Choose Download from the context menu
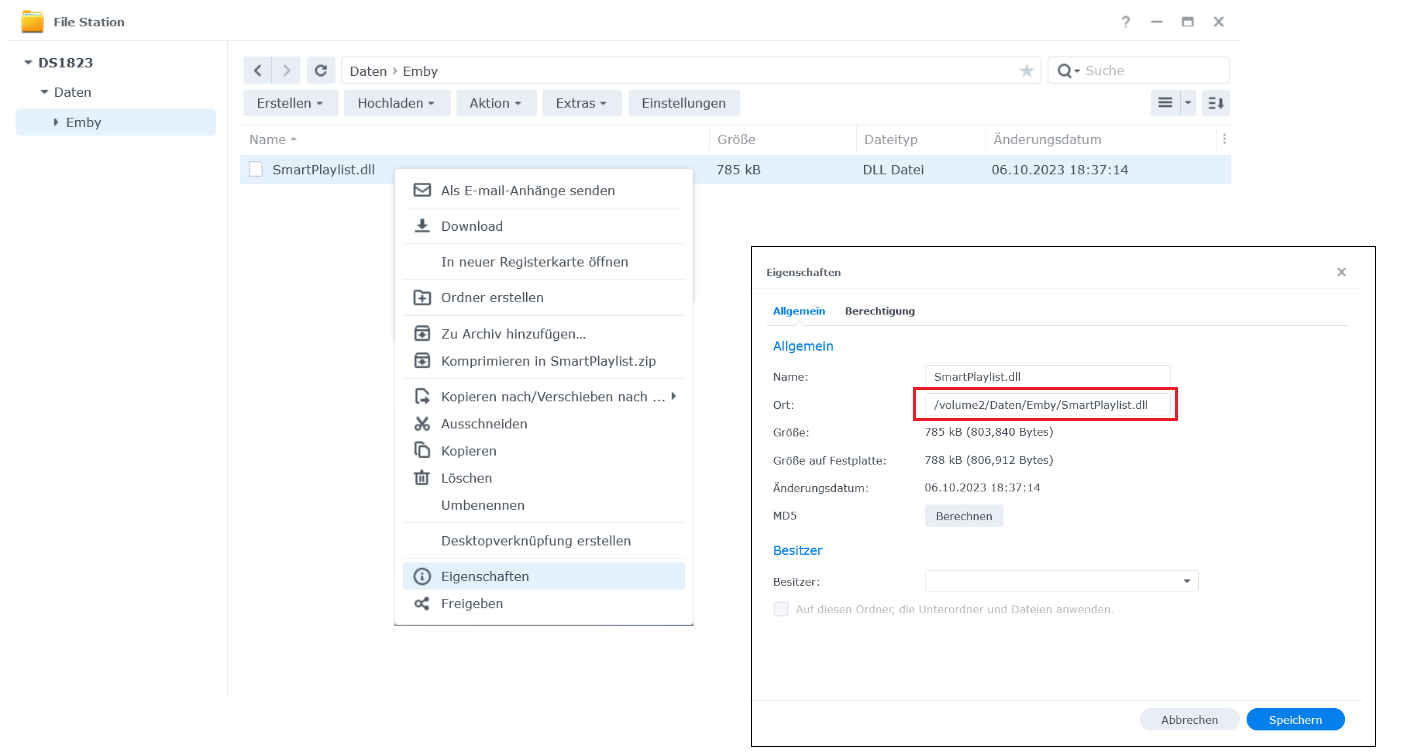Screen dimensions: 1407x752 click(x=471, y=226)
